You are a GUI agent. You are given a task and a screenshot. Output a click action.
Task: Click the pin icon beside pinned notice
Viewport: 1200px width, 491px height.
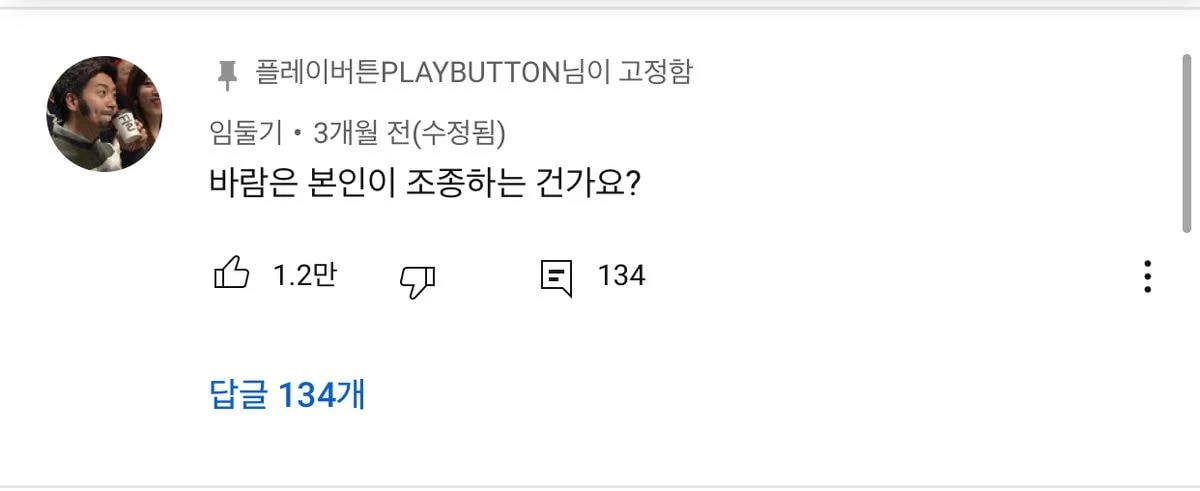tap(228, 74)
